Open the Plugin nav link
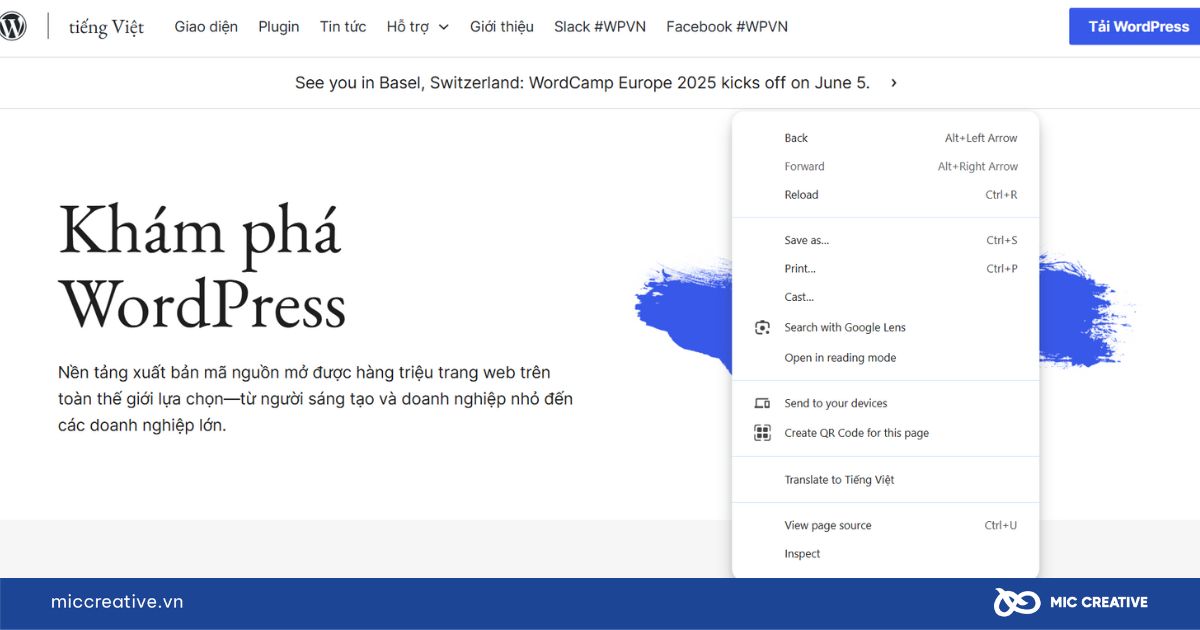The height and width of the screenshot is (630, 1200). pyautogui.click(x=279, y=27)
